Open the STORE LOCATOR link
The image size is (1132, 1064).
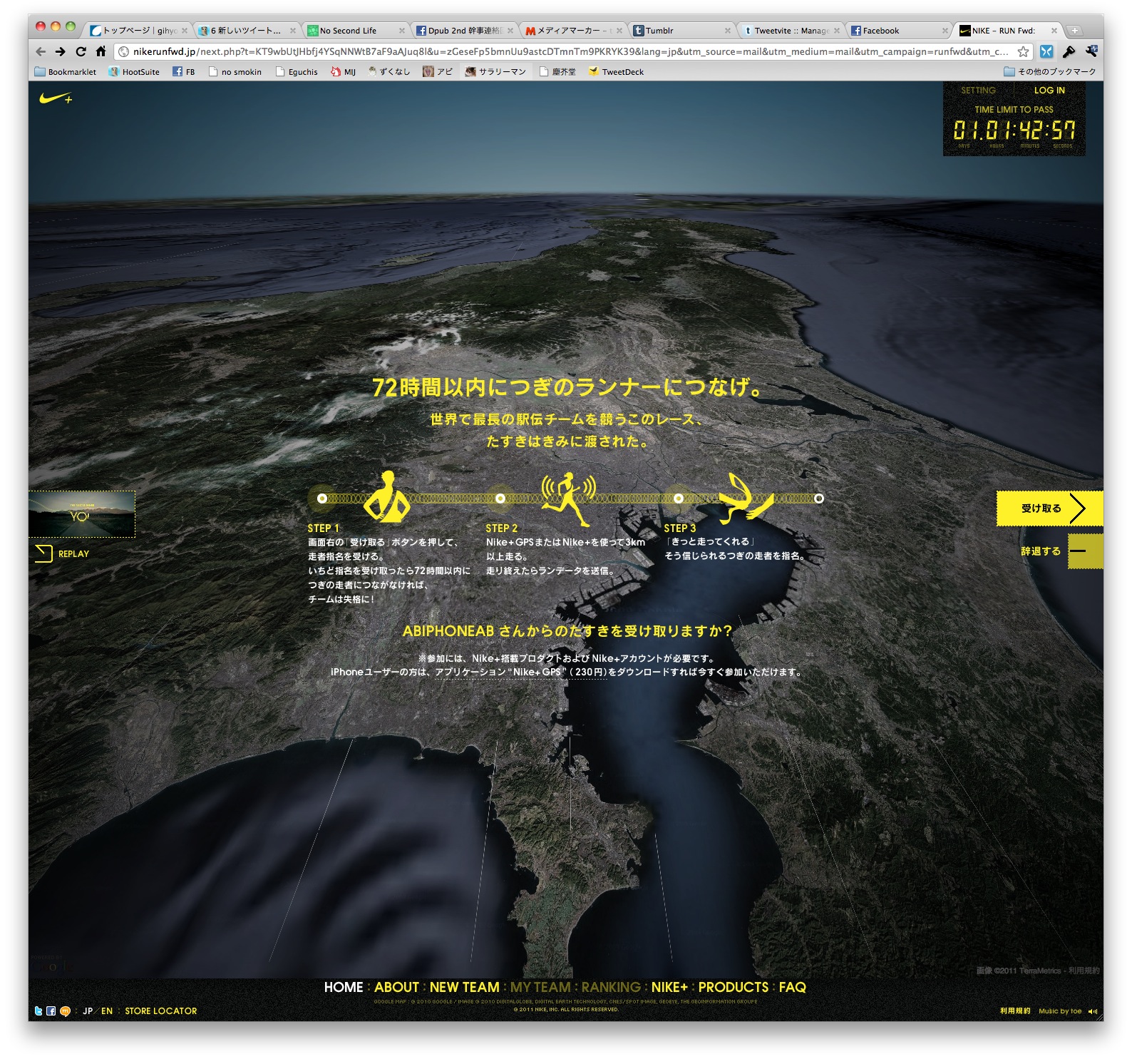160,1011
